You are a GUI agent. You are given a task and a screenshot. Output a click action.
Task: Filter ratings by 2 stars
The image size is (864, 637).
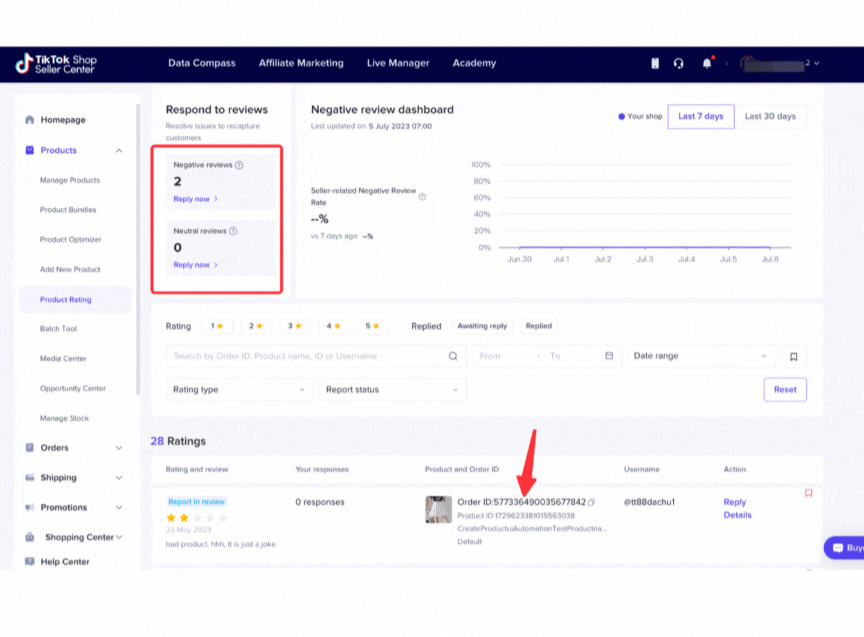[256, 326]
